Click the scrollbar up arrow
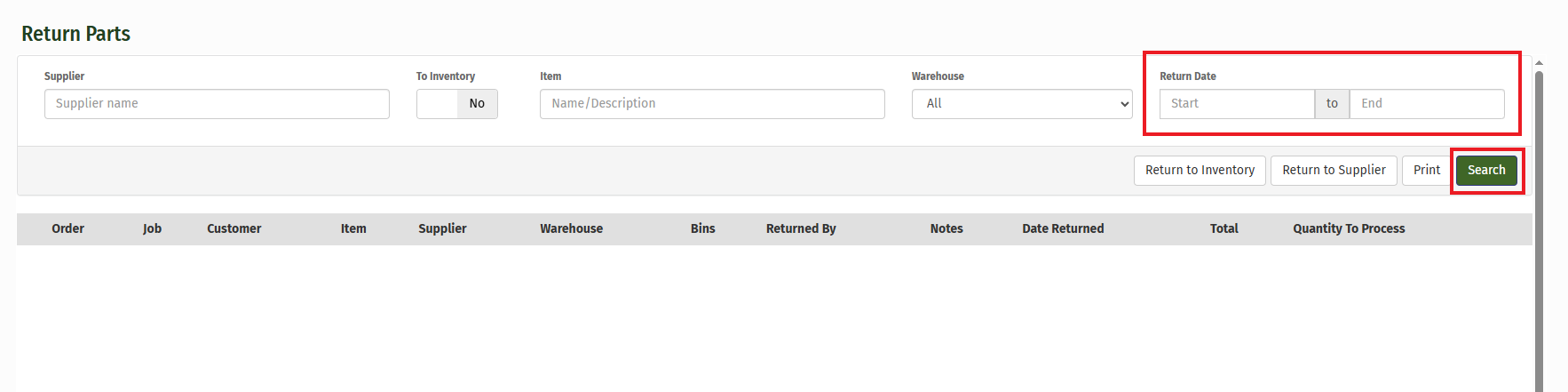 click(1539, 63)
